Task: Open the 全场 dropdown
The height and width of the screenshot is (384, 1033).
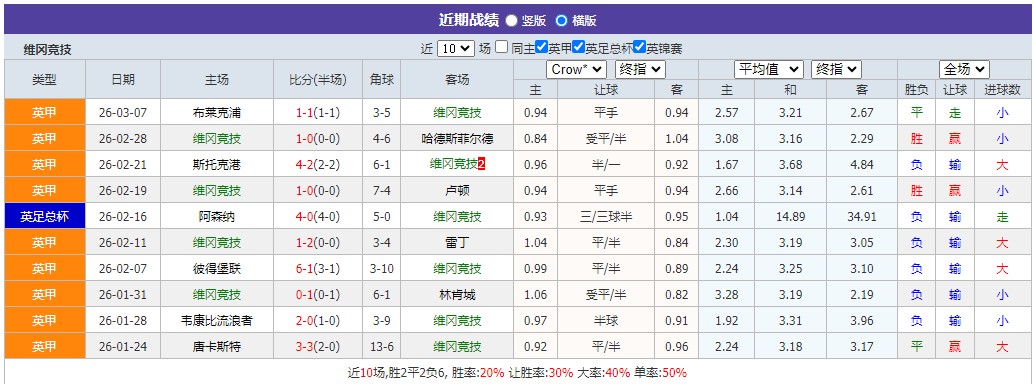Action: (x=964, y=69)
